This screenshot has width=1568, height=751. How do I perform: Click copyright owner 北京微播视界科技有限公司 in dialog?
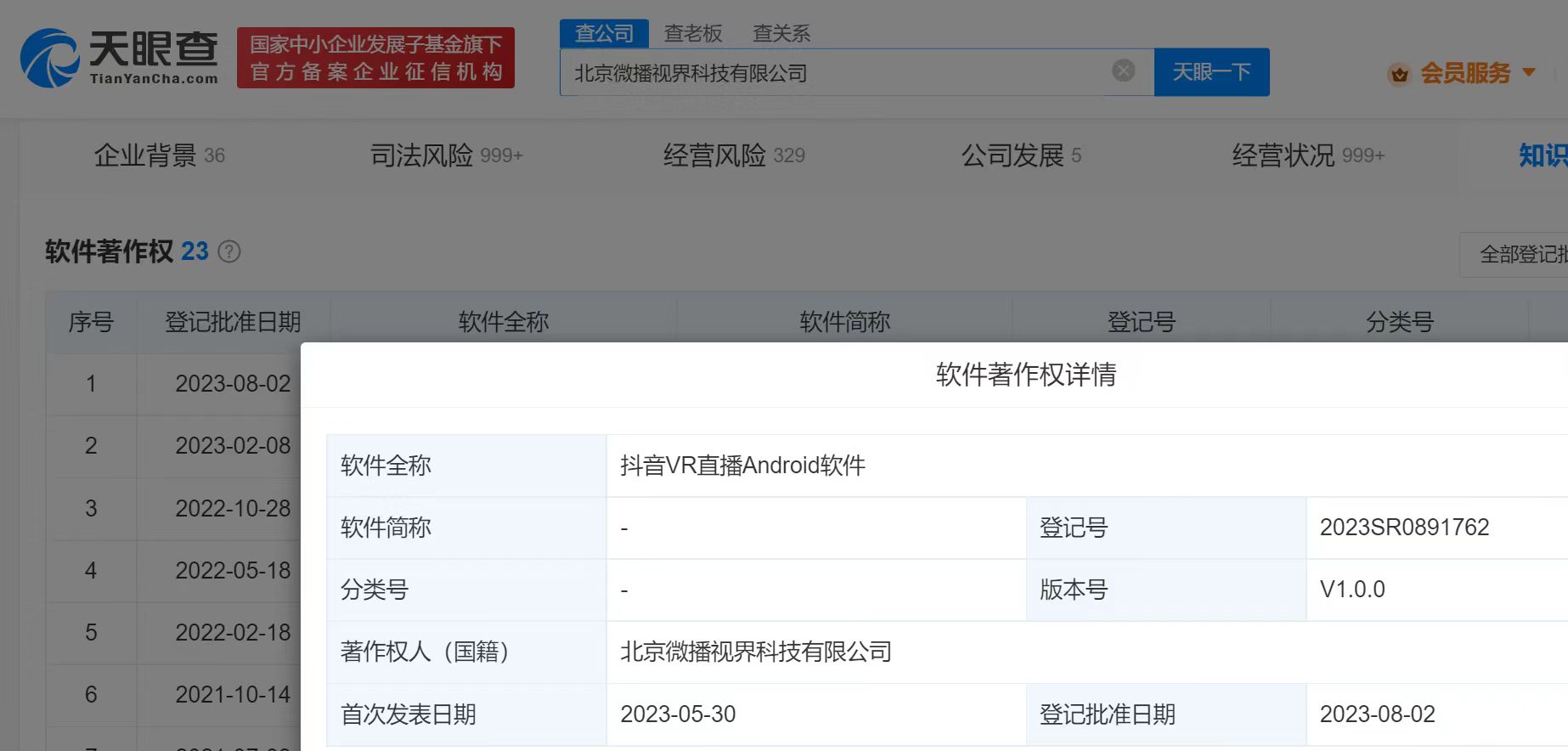coord(756,652)
